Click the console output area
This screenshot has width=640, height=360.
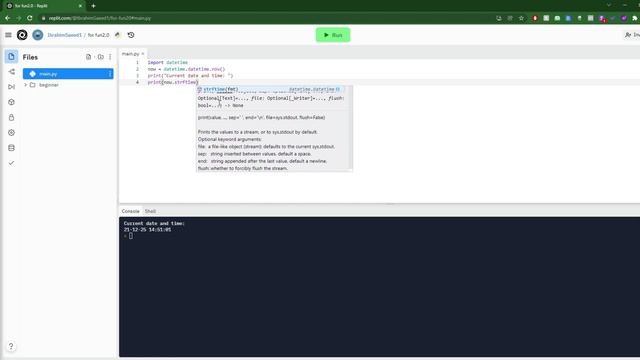[379, 287]
